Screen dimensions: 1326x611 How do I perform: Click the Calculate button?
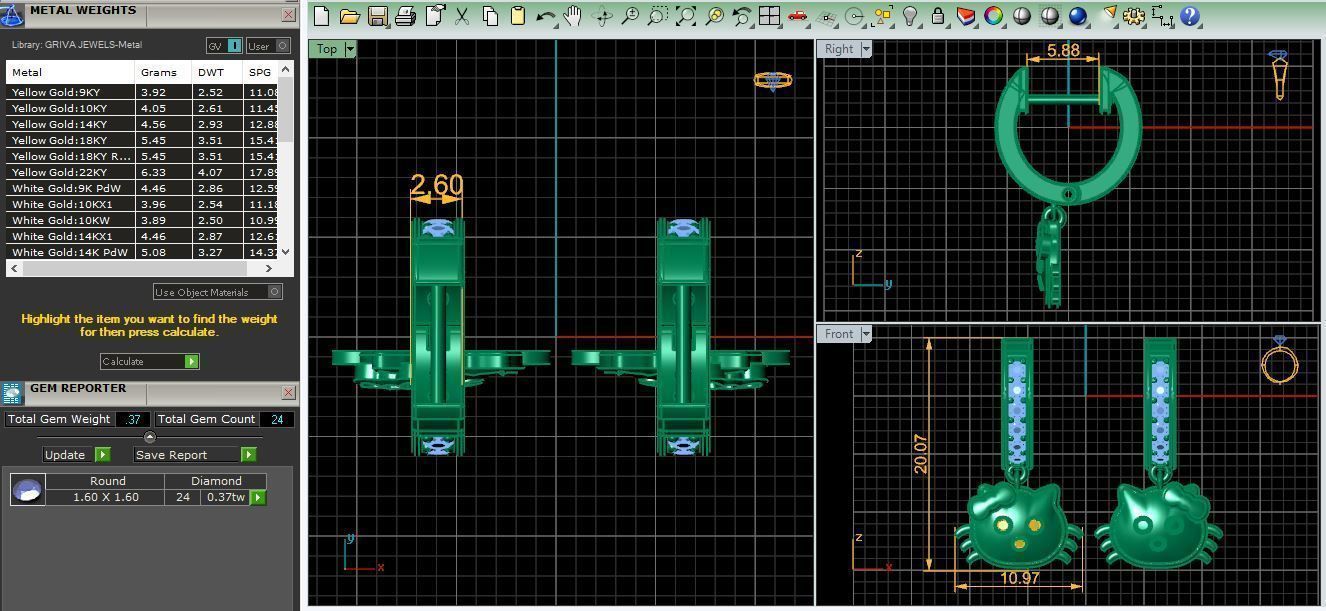point(150,361)
